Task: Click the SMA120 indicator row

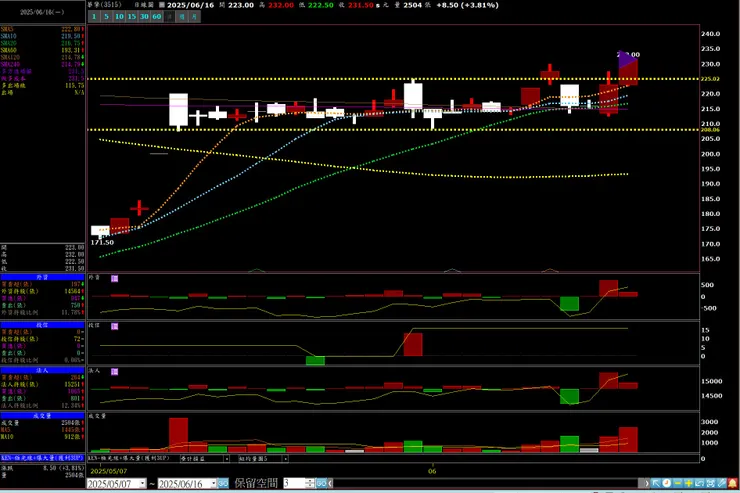Action: [42, 57]
